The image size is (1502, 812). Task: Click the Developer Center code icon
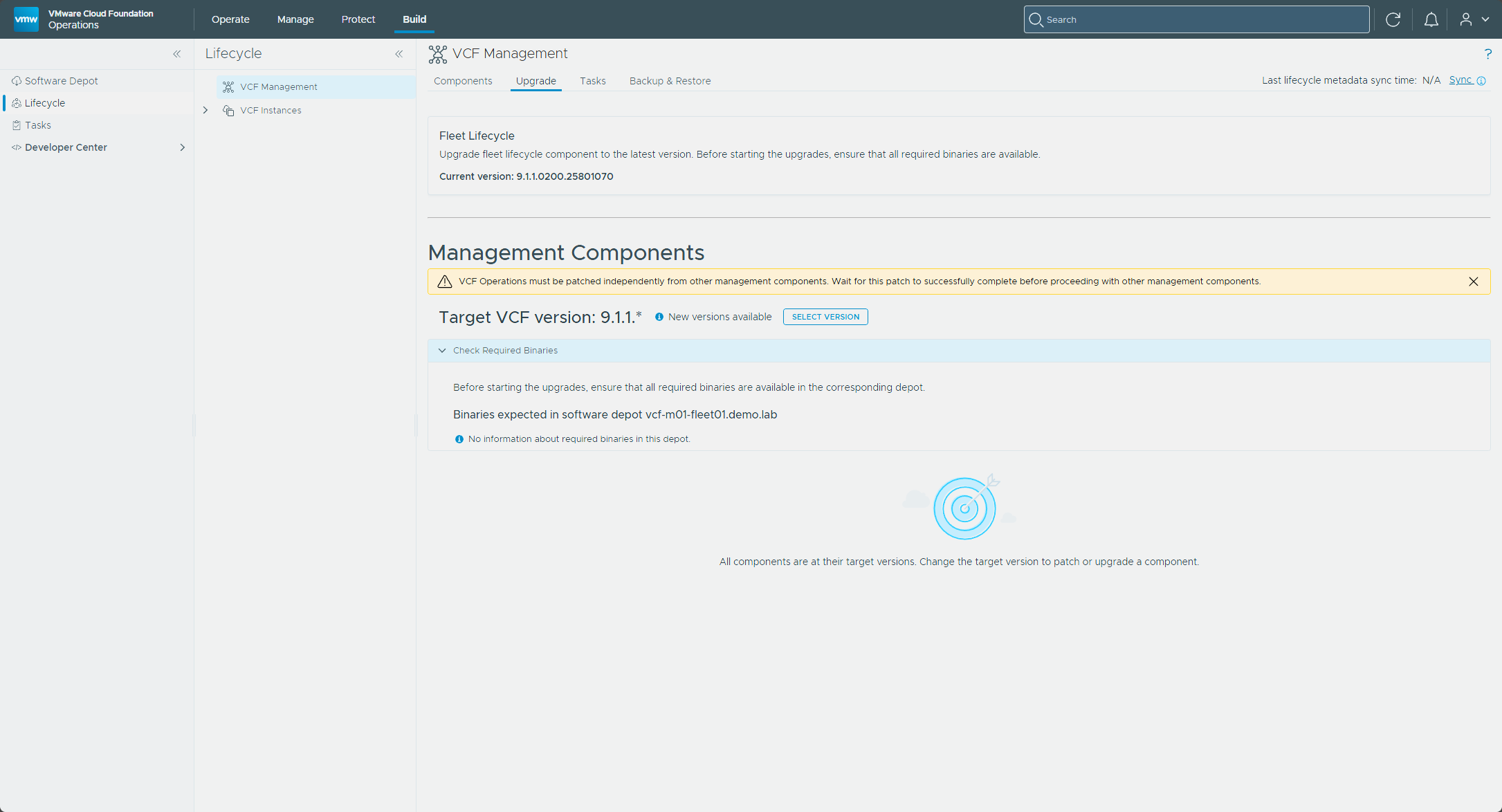coord(17,147)
